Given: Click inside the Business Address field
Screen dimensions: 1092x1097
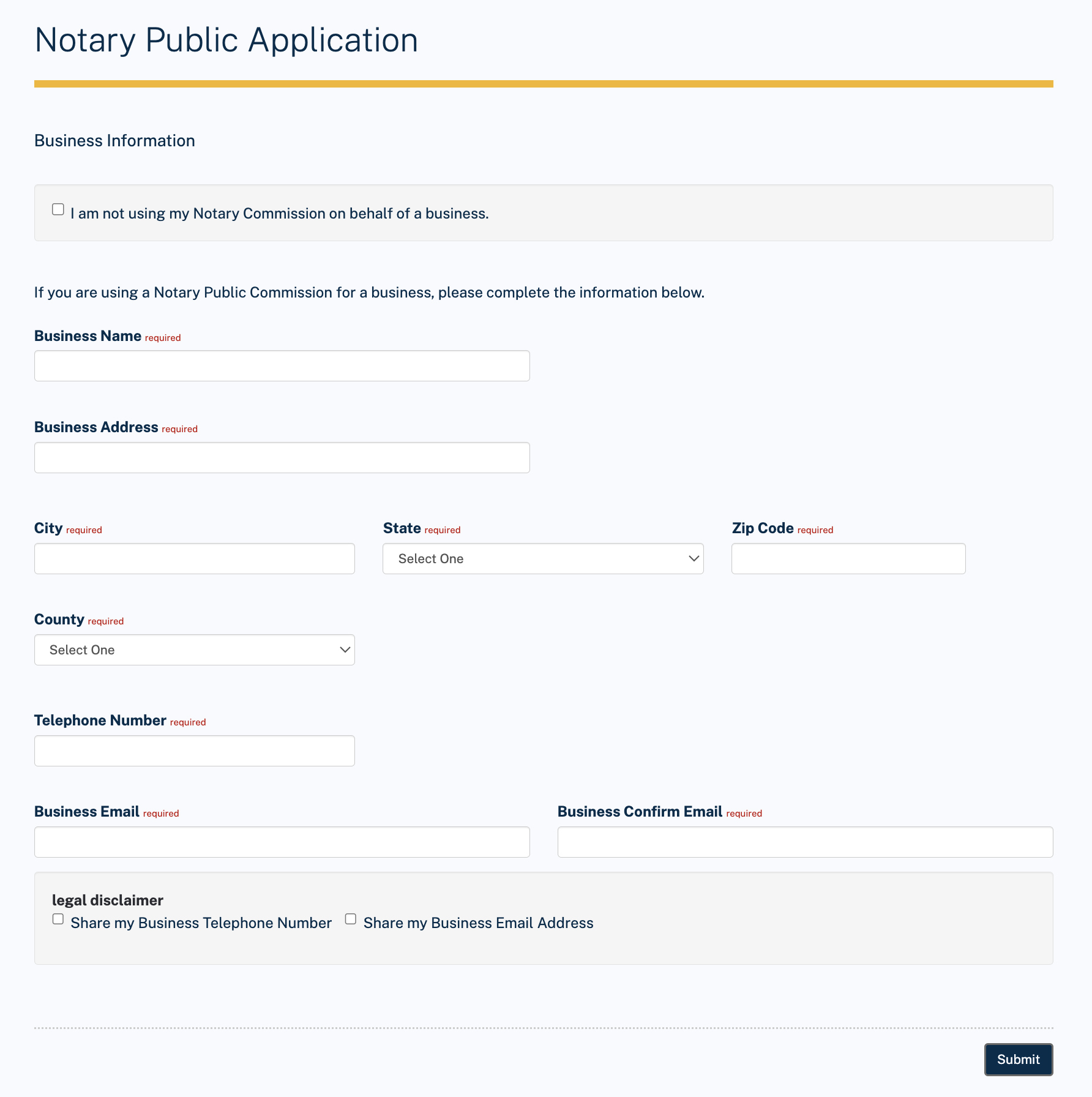Looking at the screenshot, I should 281,457.
